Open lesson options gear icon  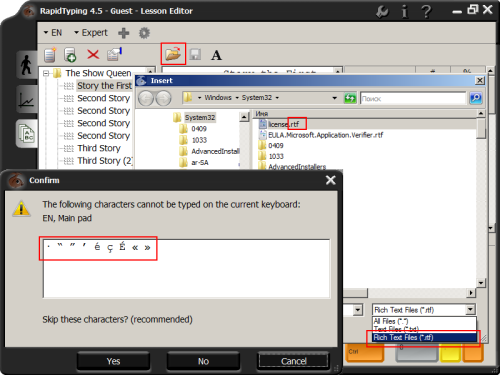(144, 33)
